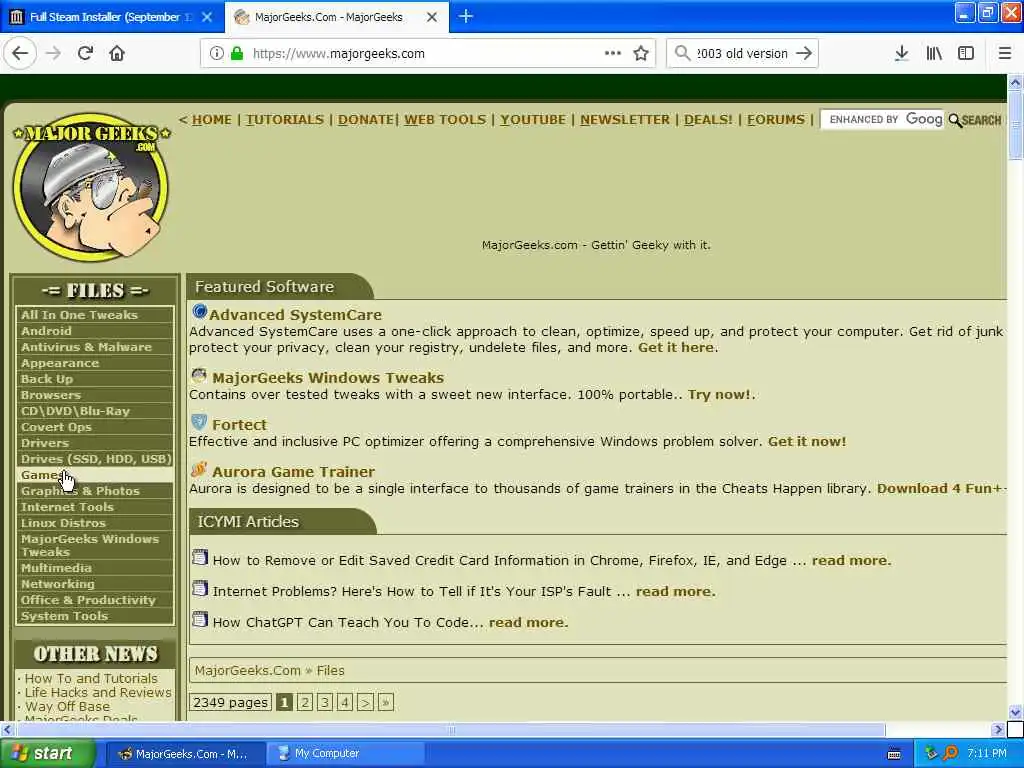
Task: Open the DONATE menu link
Action: 365,120
